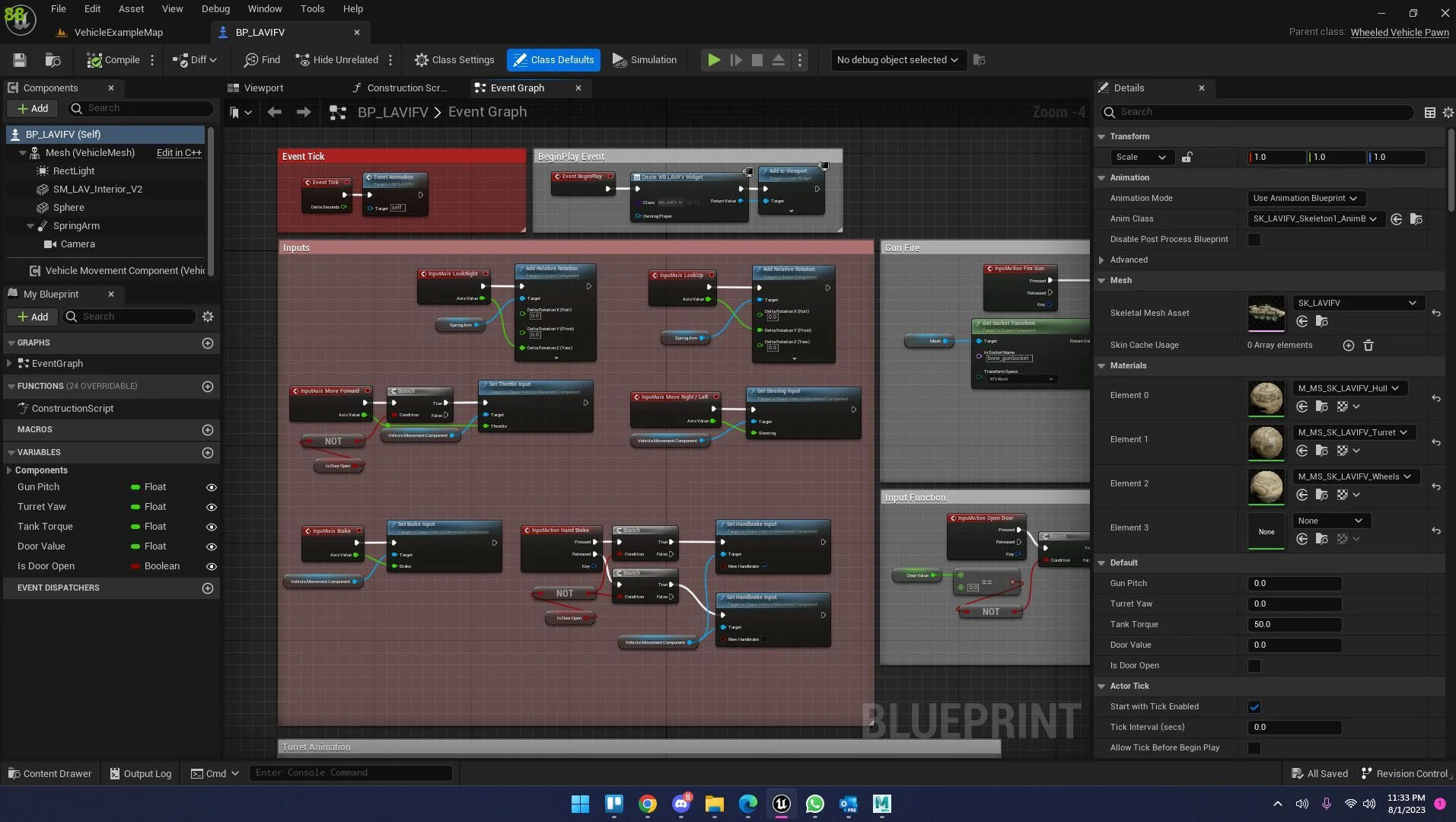1456x822 pixels.
Task: Click the Browse to asset icon
Action: pyautogui.click(x=53, y=60)
